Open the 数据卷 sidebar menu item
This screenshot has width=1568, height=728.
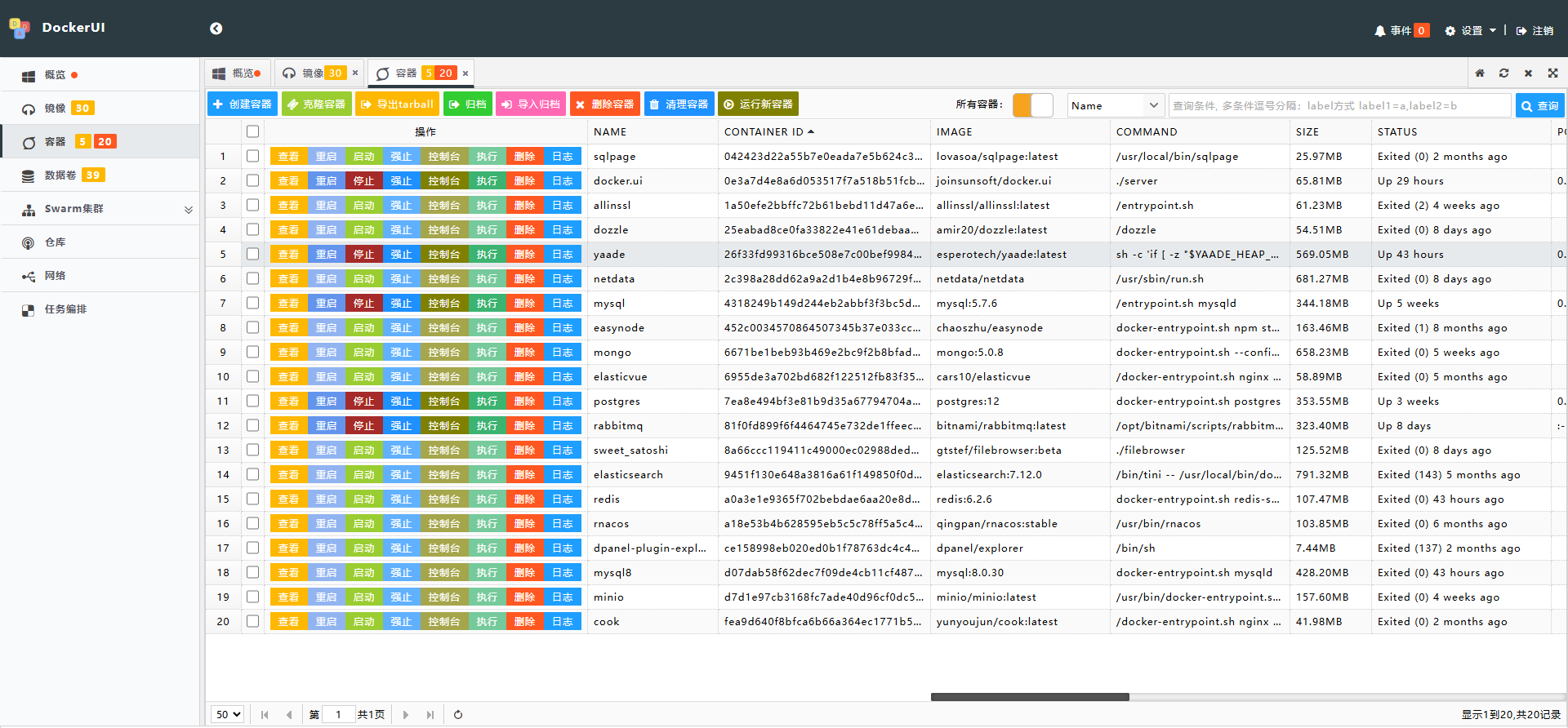coord(60,175)
